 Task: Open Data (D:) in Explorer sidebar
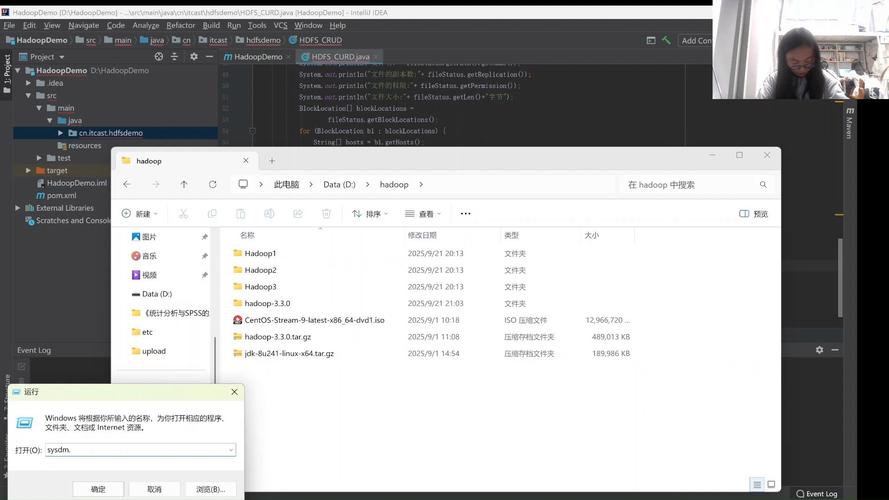pos(156,294)
